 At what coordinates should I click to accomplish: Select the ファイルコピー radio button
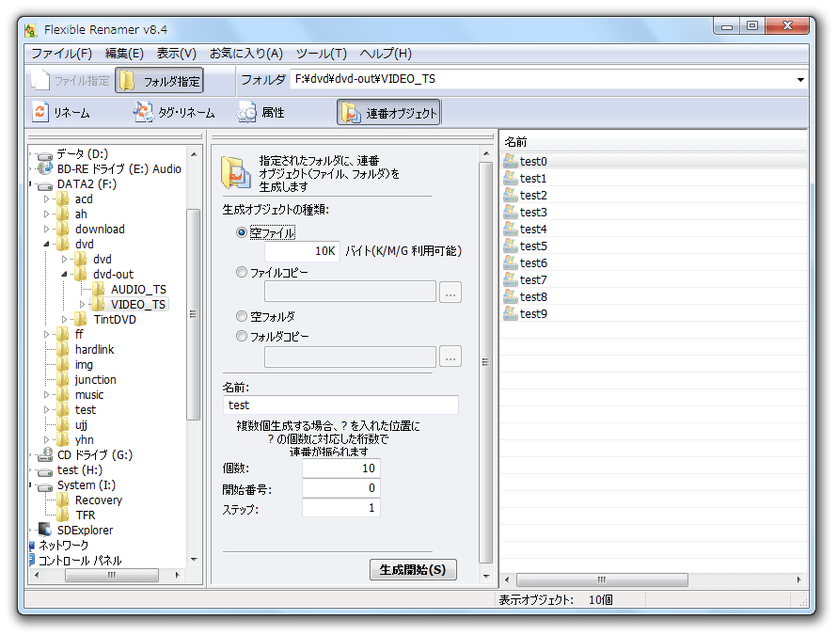pyautogui.click(x=241, y=272)
